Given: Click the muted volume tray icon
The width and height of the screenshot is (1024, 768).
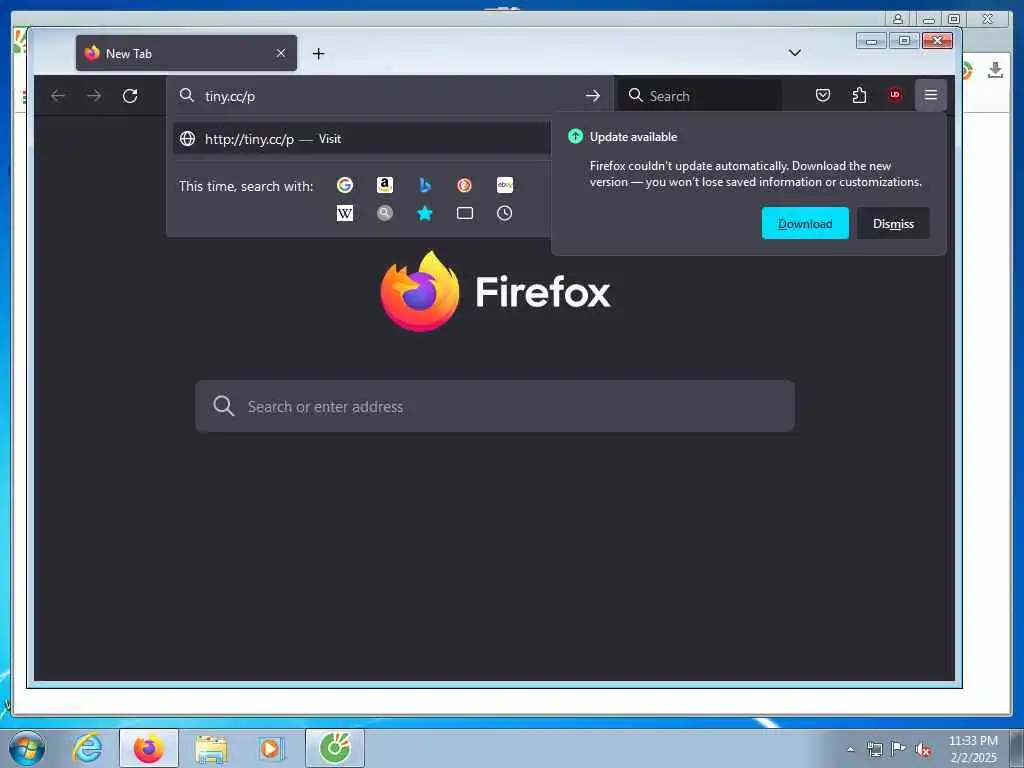Looking at the screenshot, I should 923,750.
